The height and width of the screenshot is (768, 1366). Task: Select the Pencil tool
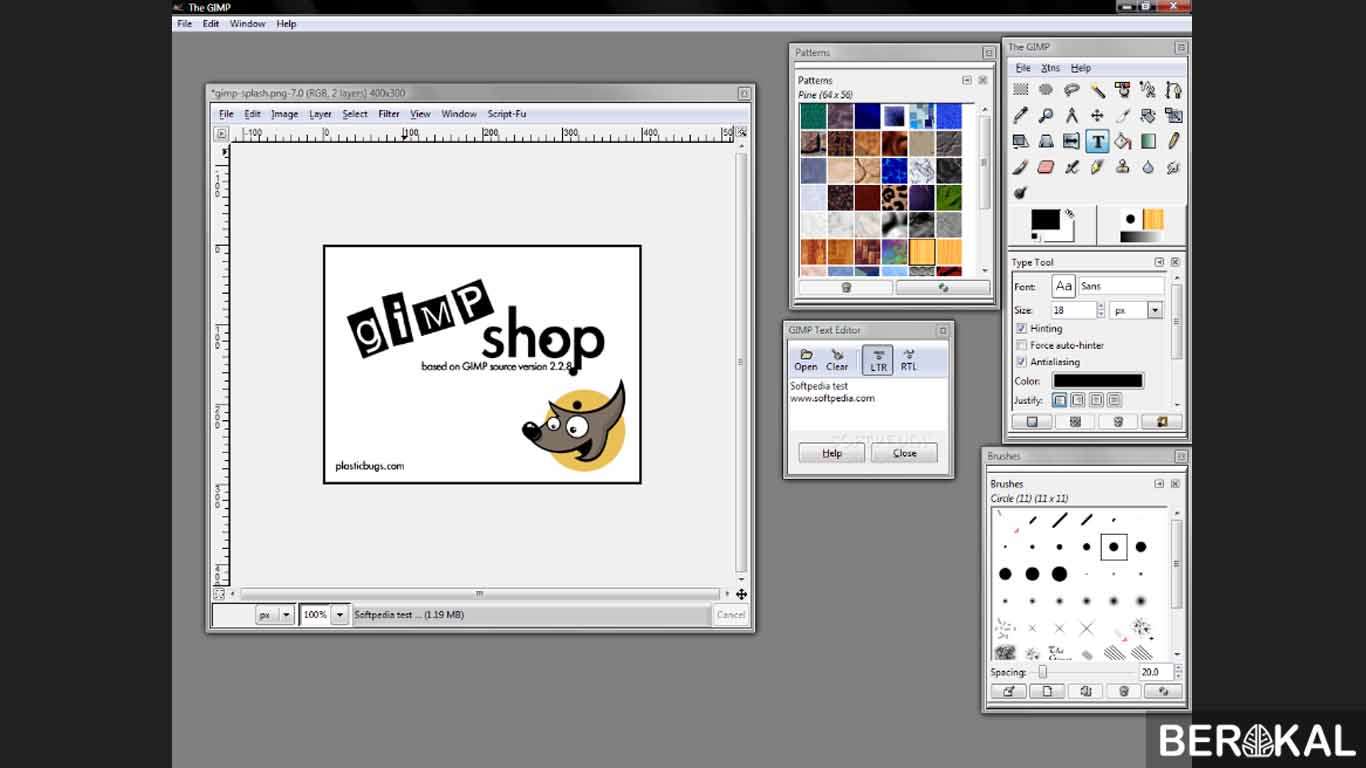point(1174,142)
